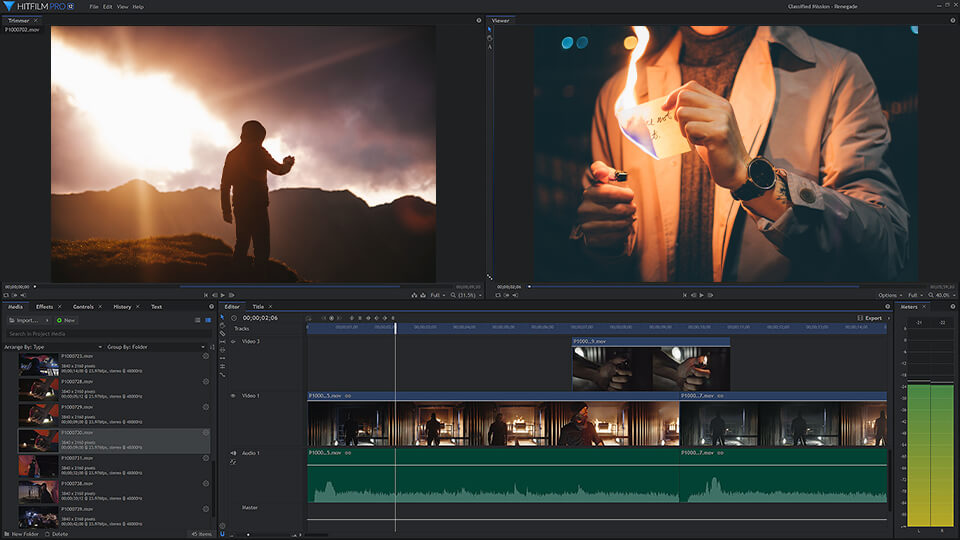
Task: Select the Roll Edit tool in the Editor toolbar
Action: pyautogui.click(x=222, y=366)
